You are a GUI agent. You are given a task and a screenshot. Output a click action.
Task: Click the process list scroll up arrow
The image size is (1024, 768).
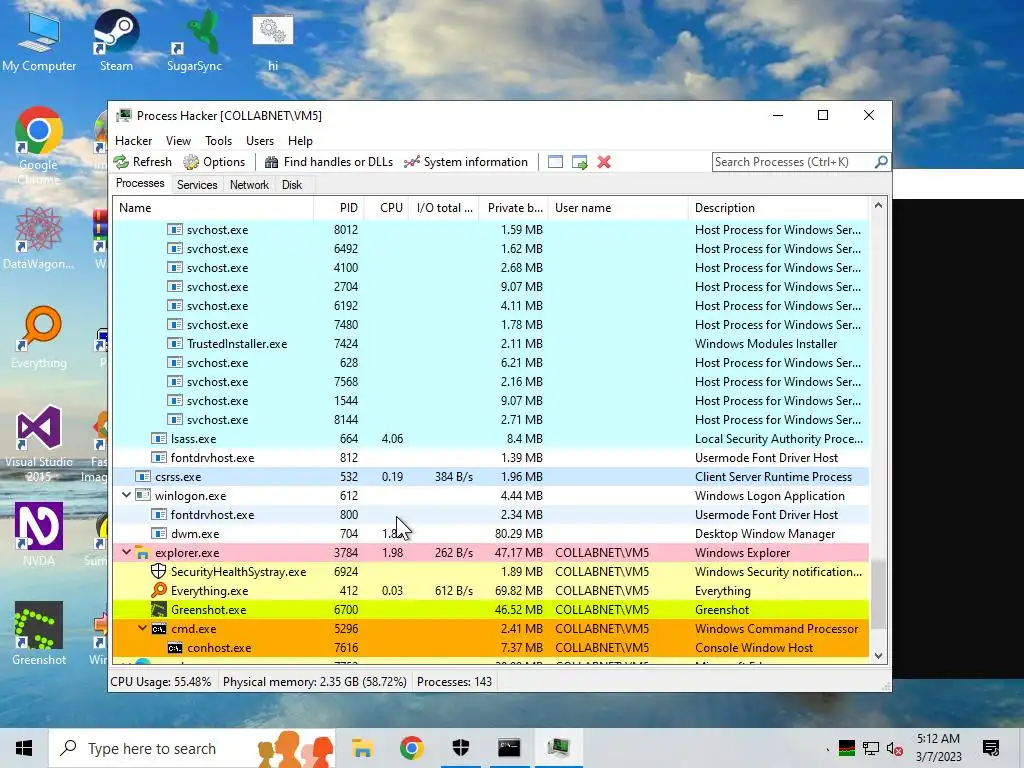click(x=878, y=206)
